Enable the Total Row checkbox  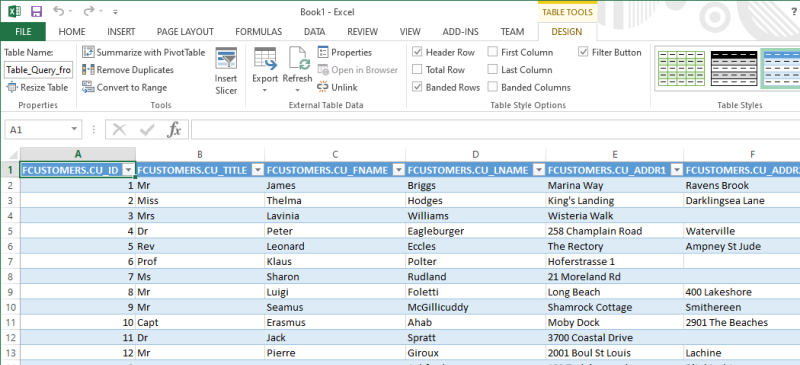pyautogui.click(x=417, y=69)
